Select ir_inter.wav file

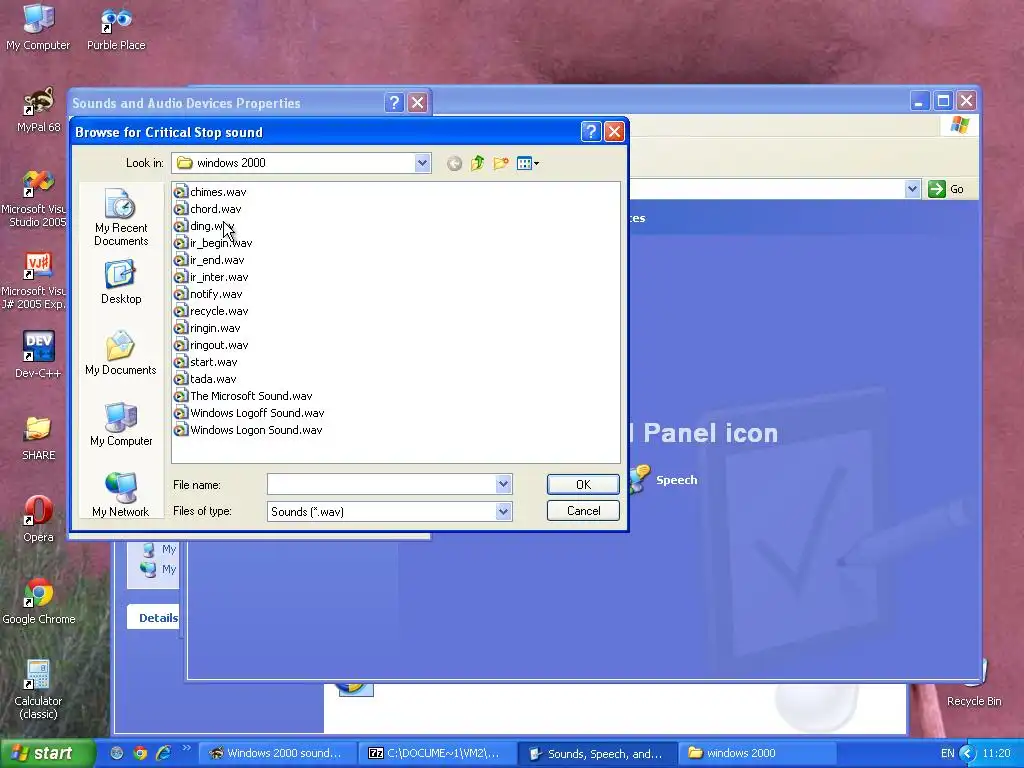pyautogui.click(x=212, y=277)
